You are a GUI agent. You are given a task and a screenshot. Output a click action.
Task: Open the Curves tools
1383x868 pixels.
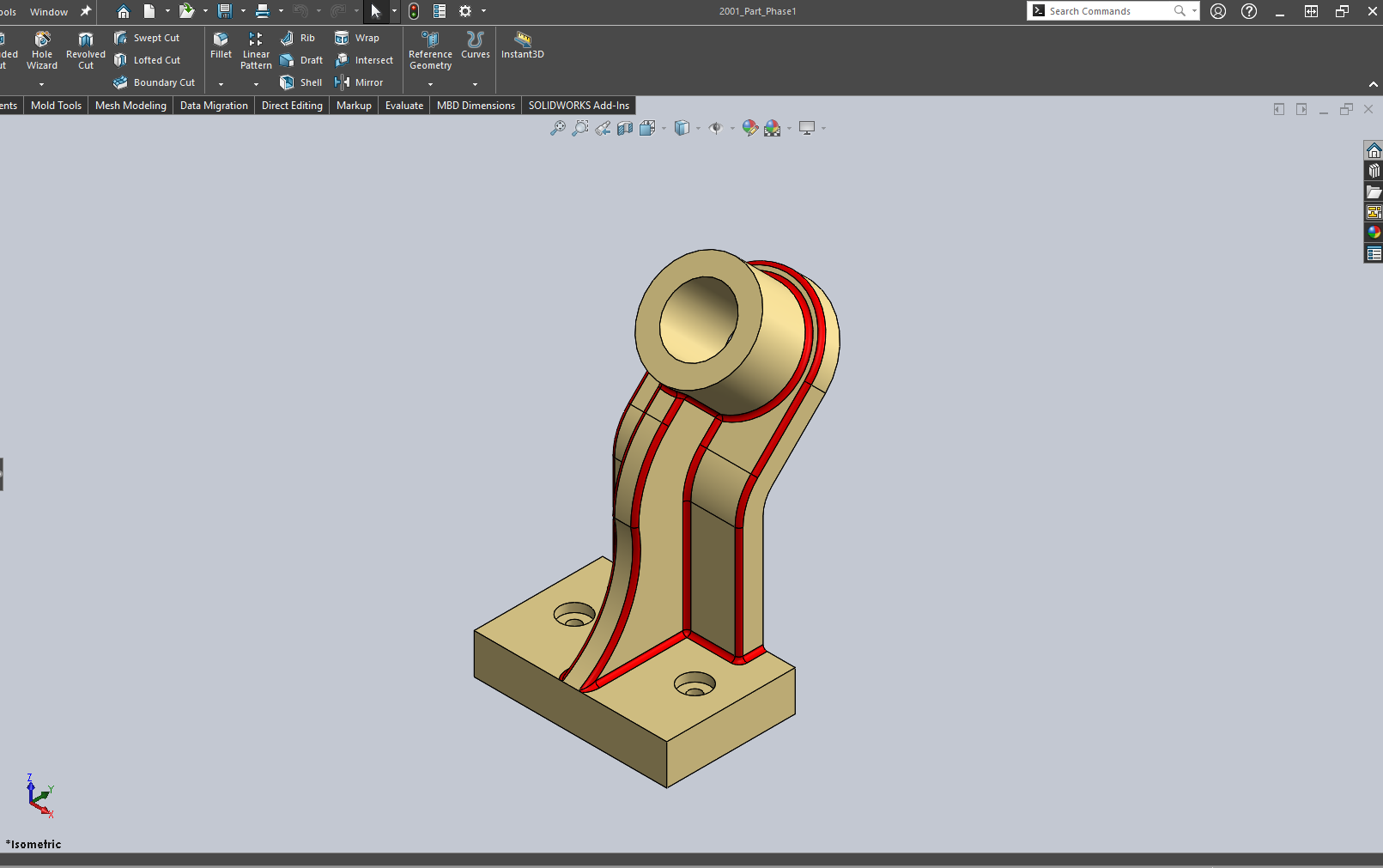click(476, 45)
